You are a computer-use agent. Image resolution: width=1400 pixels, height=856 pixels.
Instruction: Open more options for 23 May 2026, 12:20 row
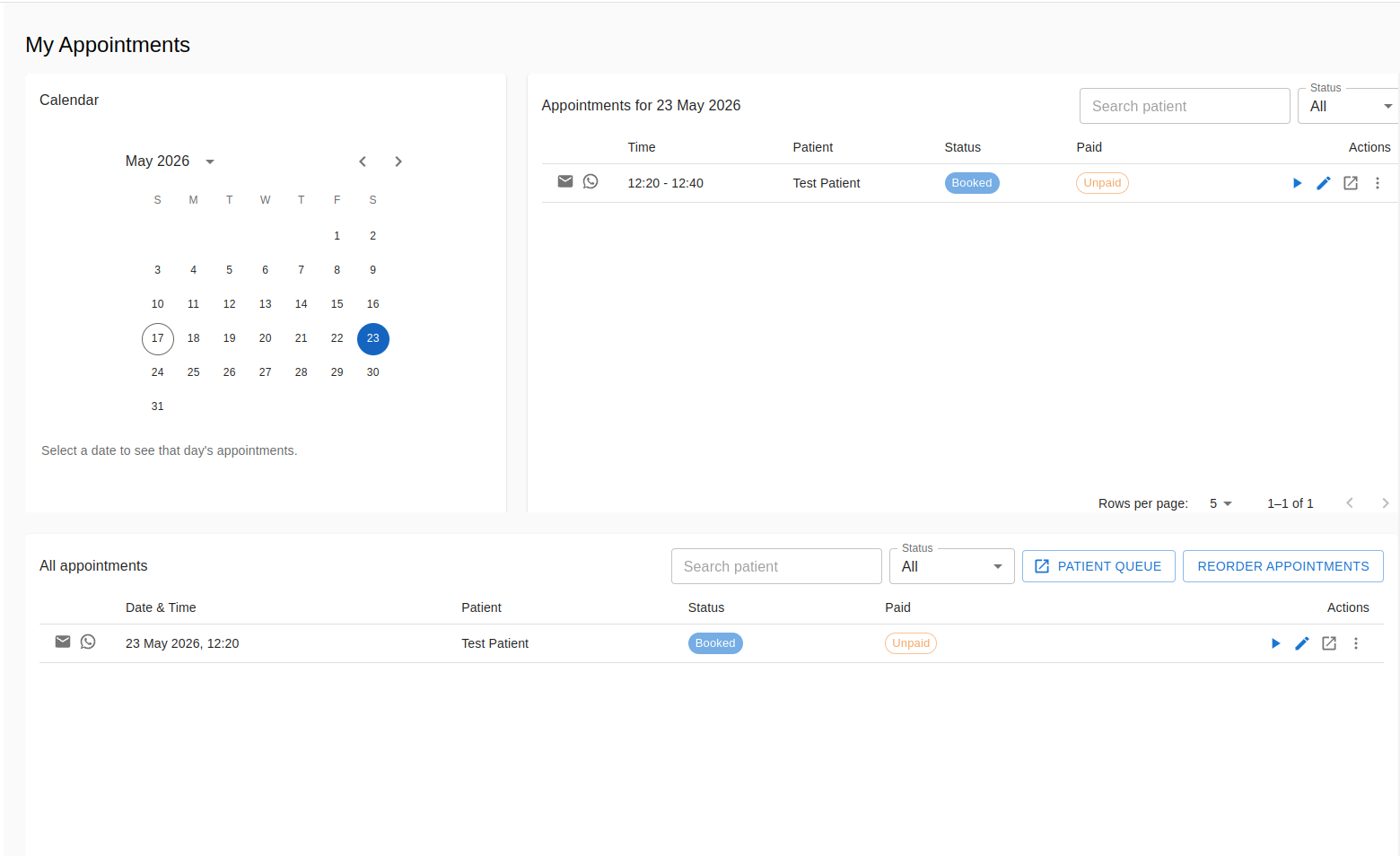[x=1356, y=643]
